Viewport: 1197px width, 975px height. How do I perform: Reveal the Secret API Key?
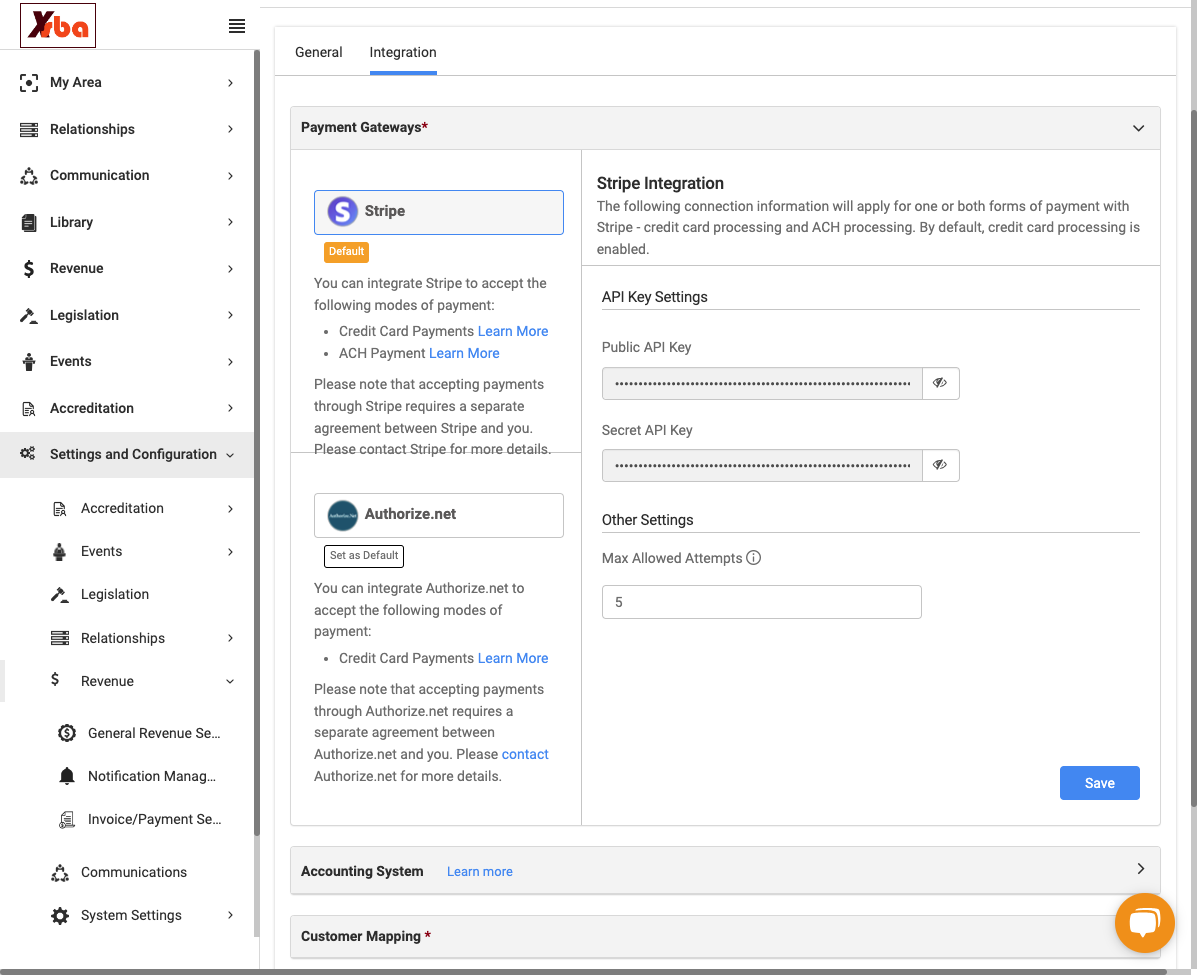pyautogui.click(x=940, y=465)
